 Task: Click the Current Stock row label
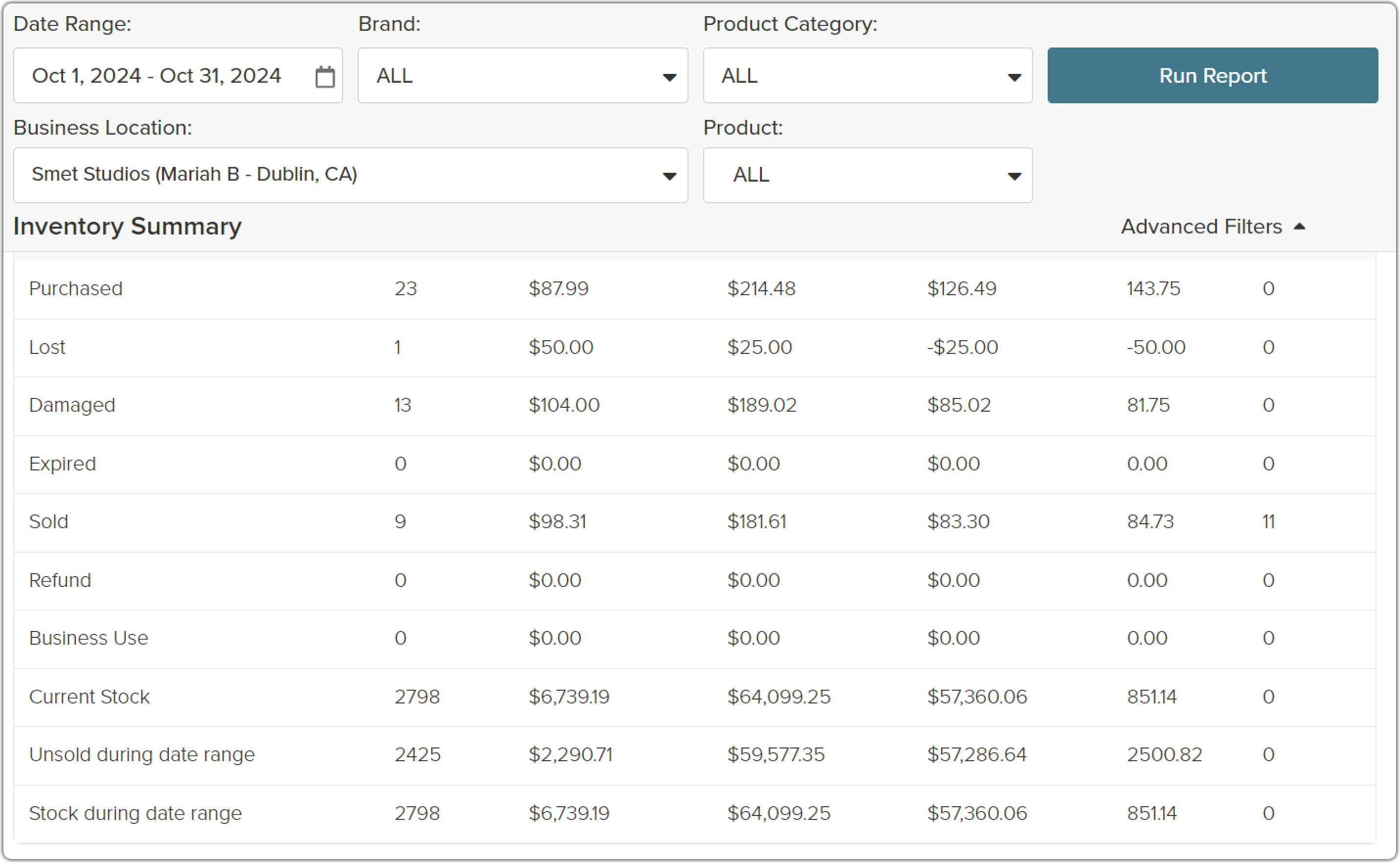coord(89,697)
